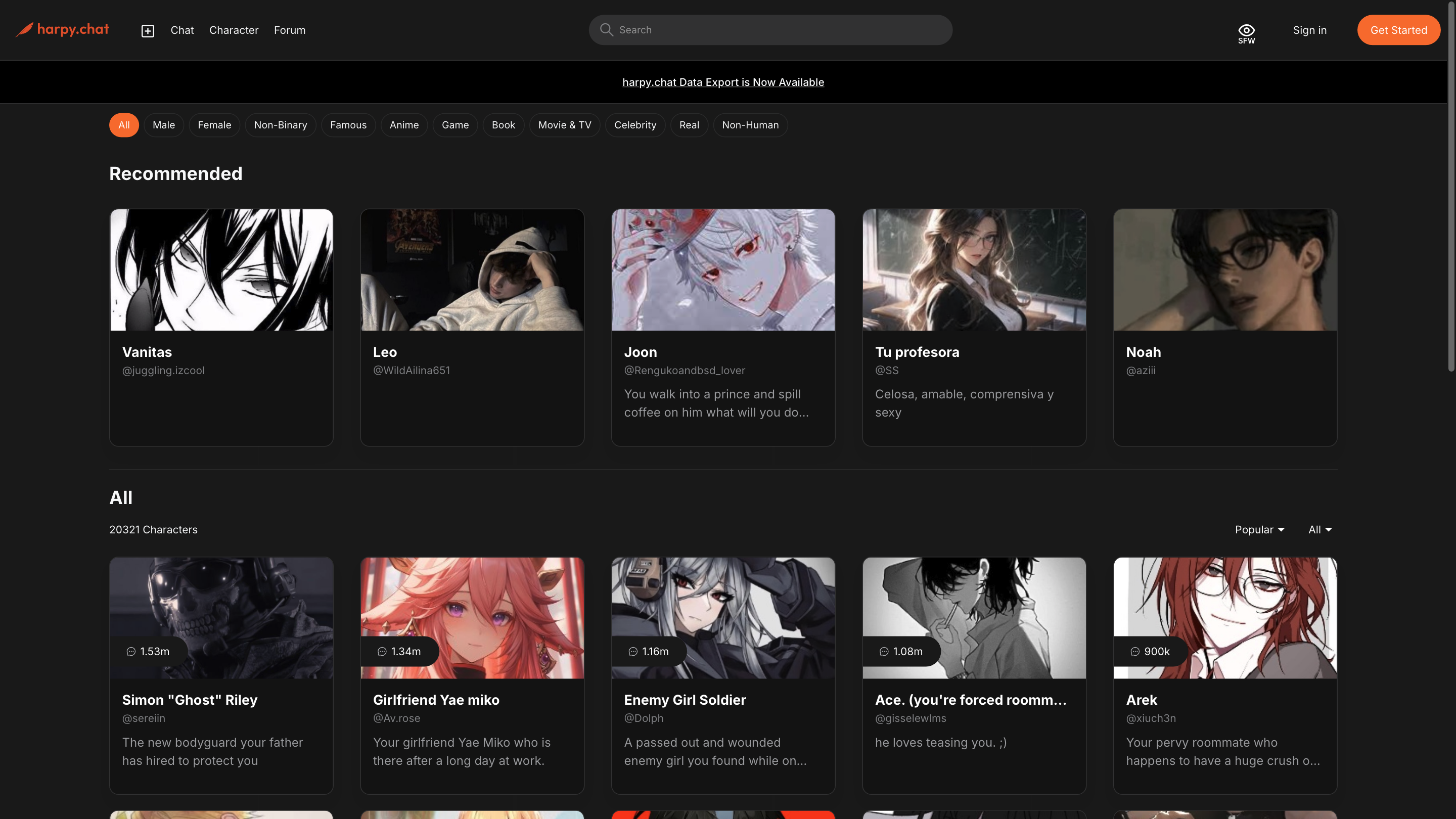This screenshot has width=1456, height=819.
Task: Click the 1.08m chat count badge
Action: click(x=901, y=651)
